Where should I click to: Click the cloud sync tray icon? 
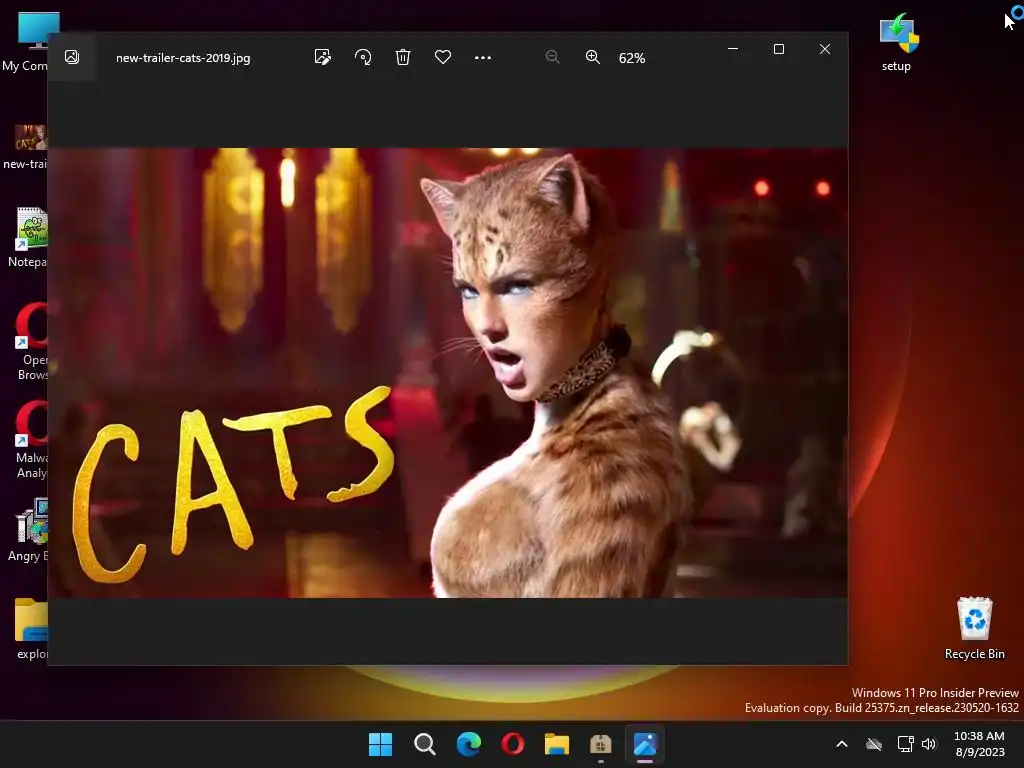(x=874, y=744)
